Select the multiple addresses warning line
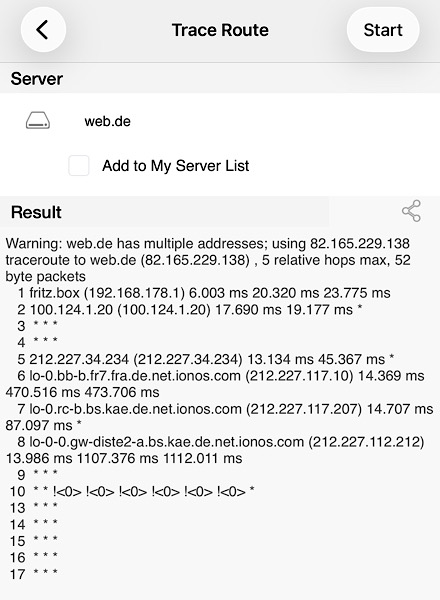Viewport: 440px width, 600px height. point(207,243)
